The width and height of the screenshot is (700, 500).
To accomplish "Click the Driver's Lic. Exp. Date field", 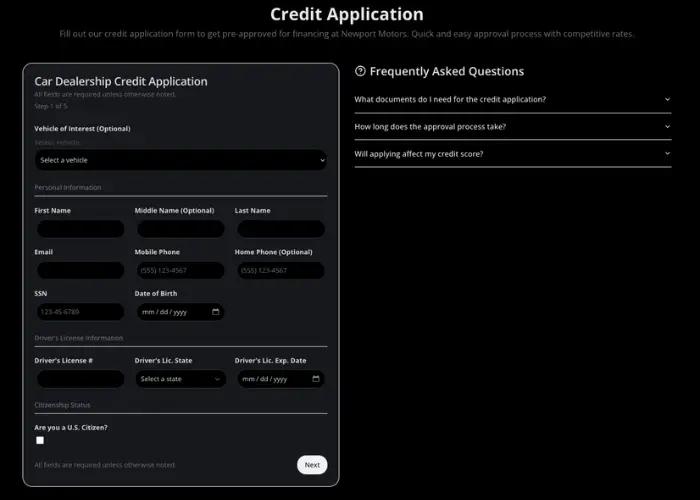I will [281, 379].
